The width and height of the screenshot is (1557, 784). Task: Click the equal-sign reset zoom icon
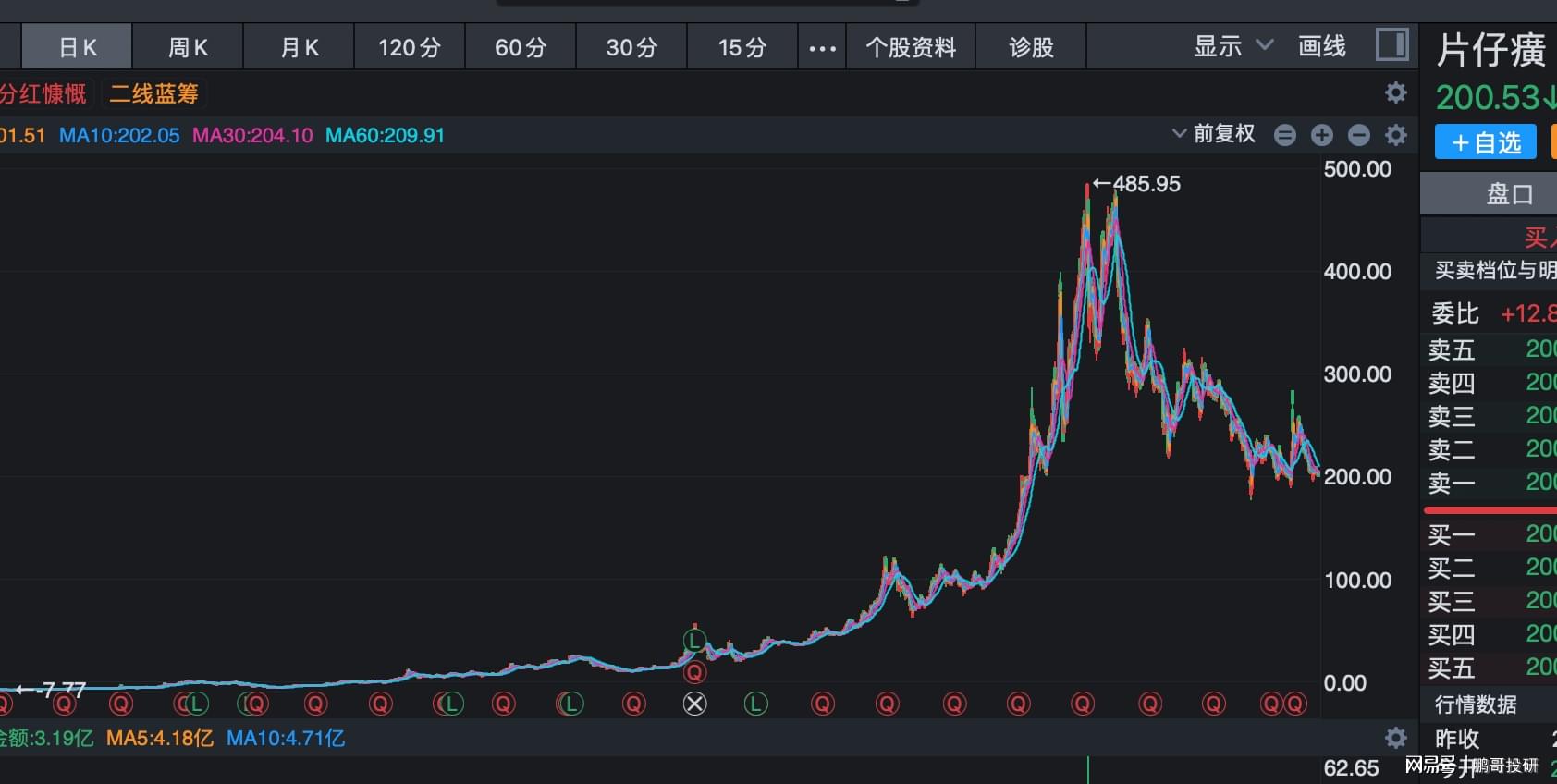pos(1285,135)
